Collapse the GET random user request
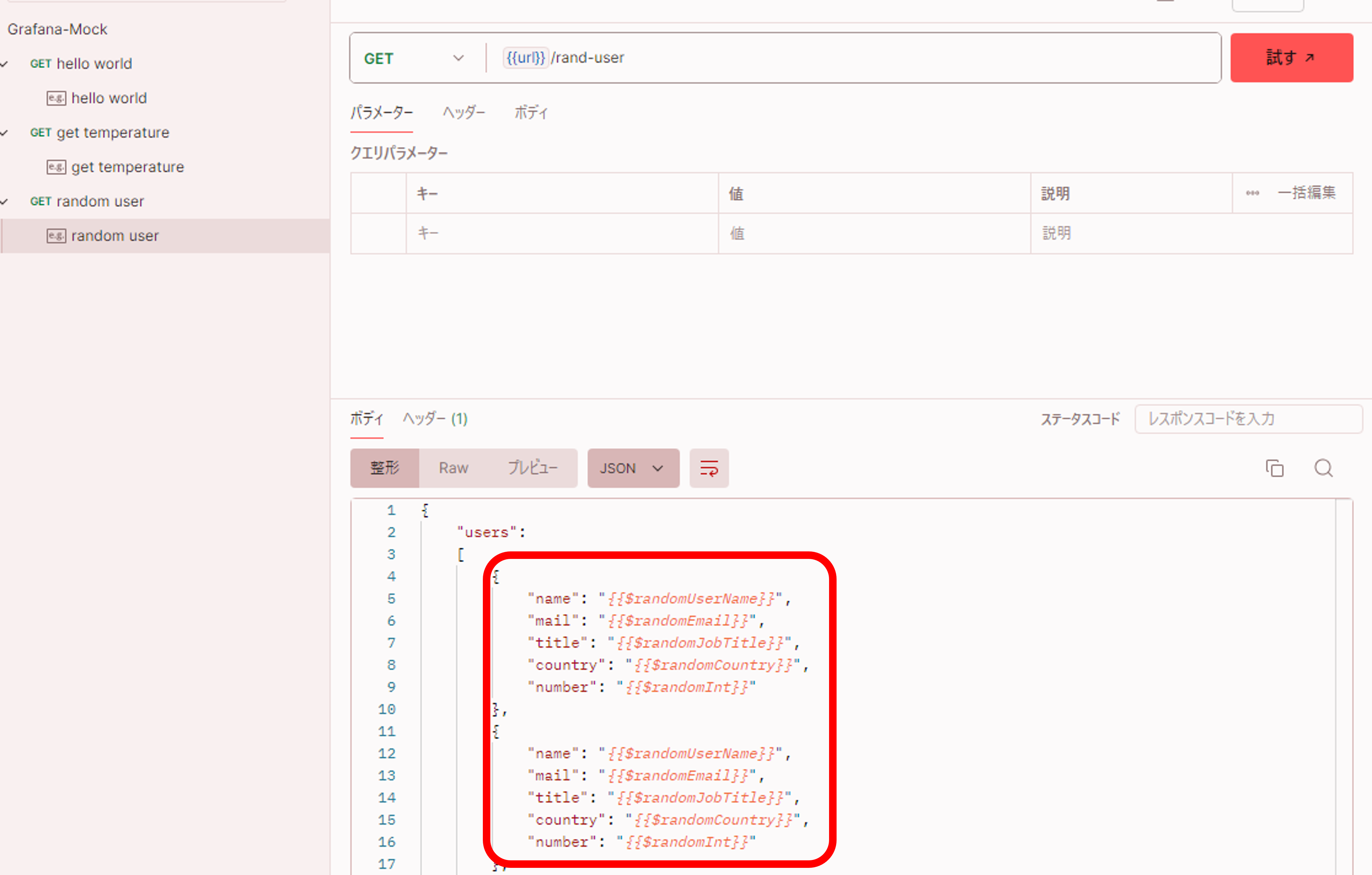Viewport: 1372px width, 875px height. pyautogui.click(x=5, y=202)
